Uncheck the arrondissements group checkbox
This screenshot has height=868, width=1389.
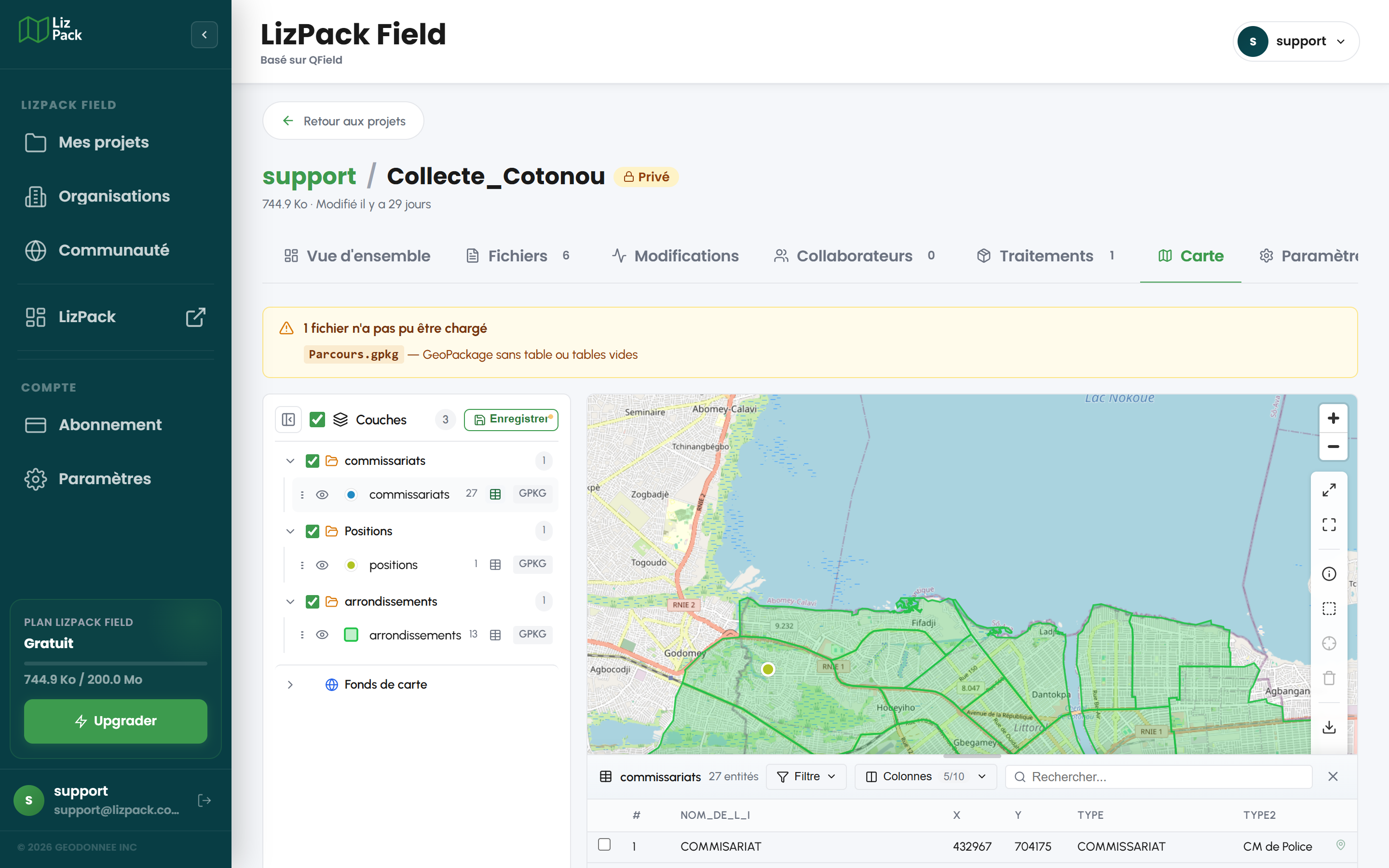pyautogui.click(x=312, y=602)
